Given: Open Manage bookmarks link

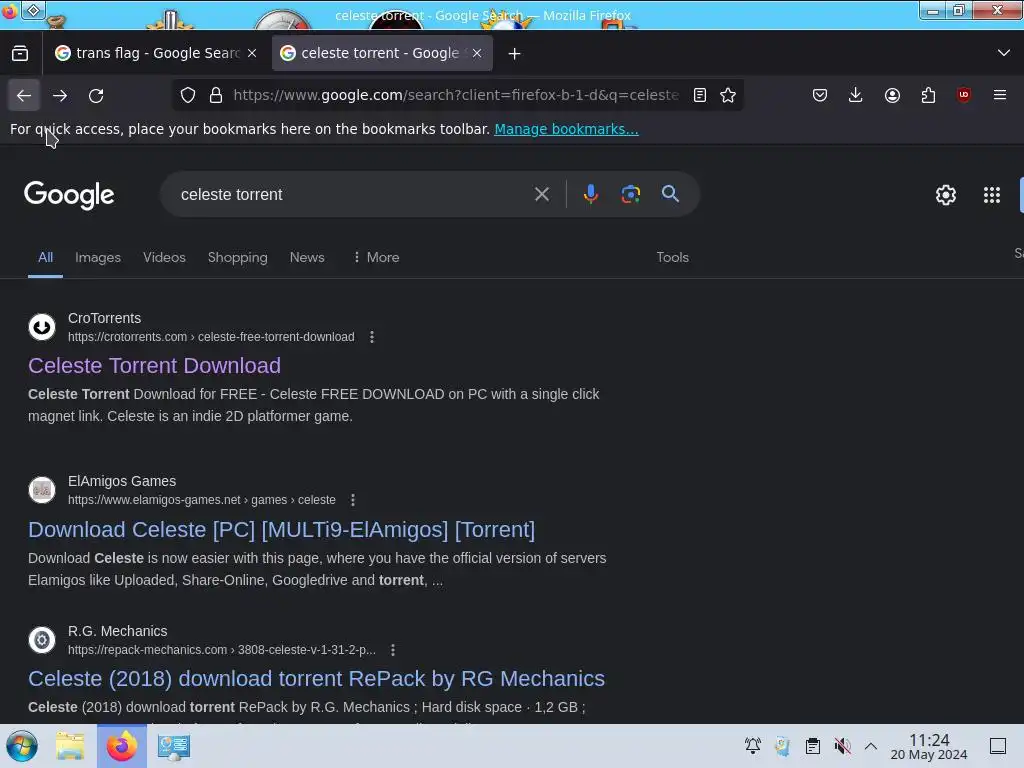Looking at the screenshot, I should click(566, 129).
